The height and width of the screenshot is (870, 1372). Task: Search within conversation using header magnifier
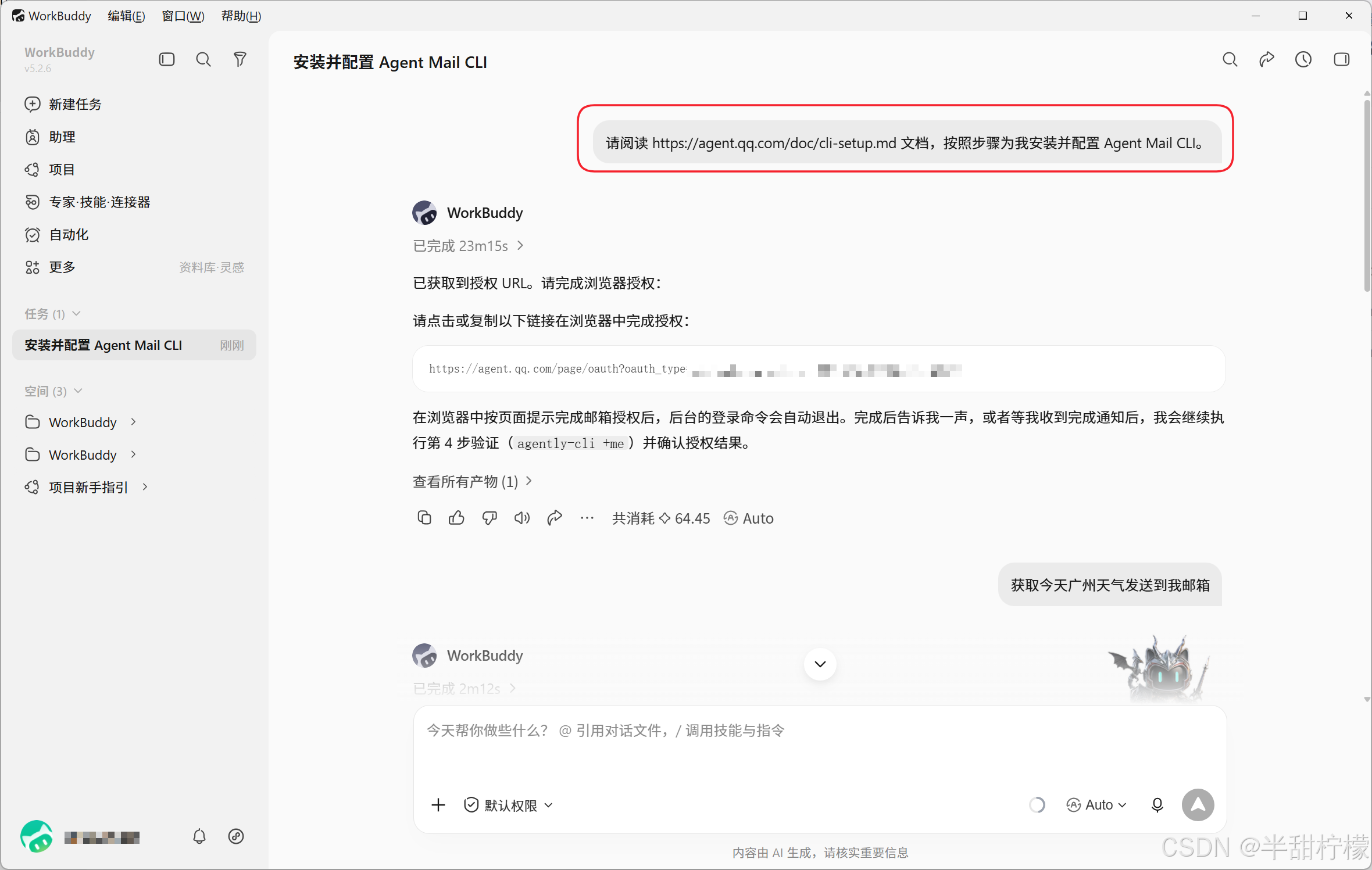click(1230, 59)
